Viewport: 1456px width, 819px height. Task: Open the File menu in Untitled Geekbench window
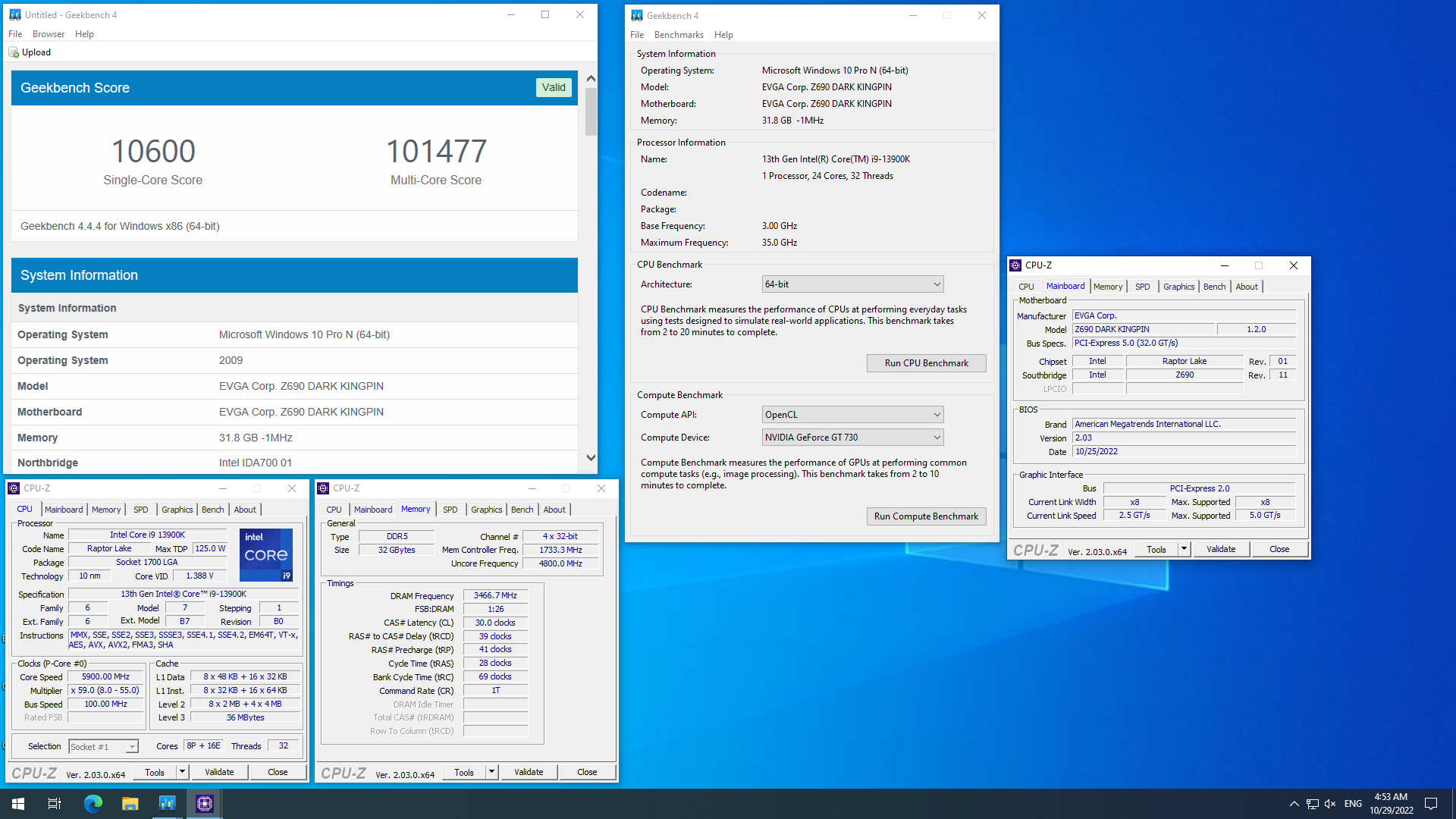pos(15,34)
